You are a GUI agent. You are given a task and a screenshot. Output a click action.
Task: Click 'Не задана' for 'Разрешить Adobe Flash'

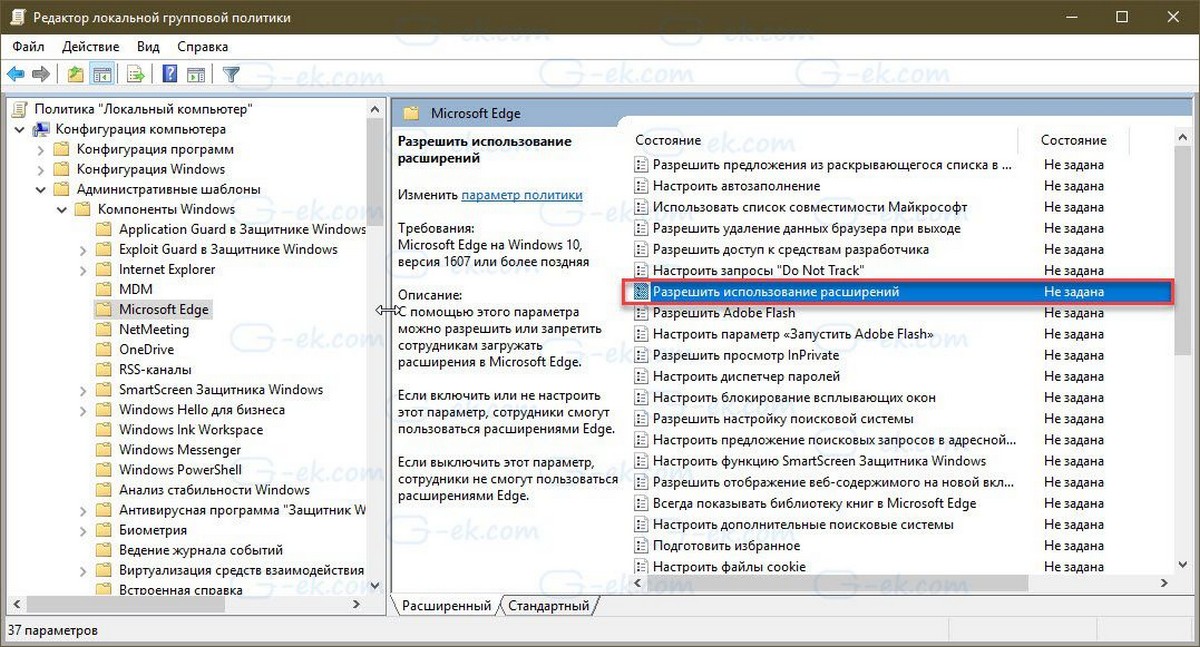tap(1074, 313)
